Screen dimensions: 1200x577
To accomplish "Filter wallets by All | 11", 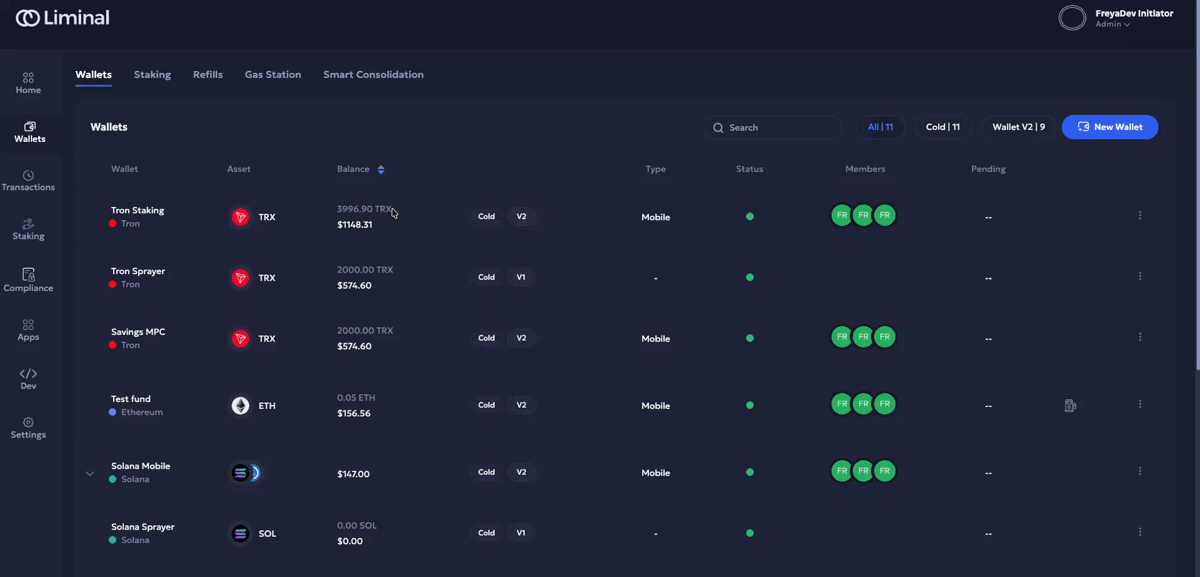I will 880,128.
